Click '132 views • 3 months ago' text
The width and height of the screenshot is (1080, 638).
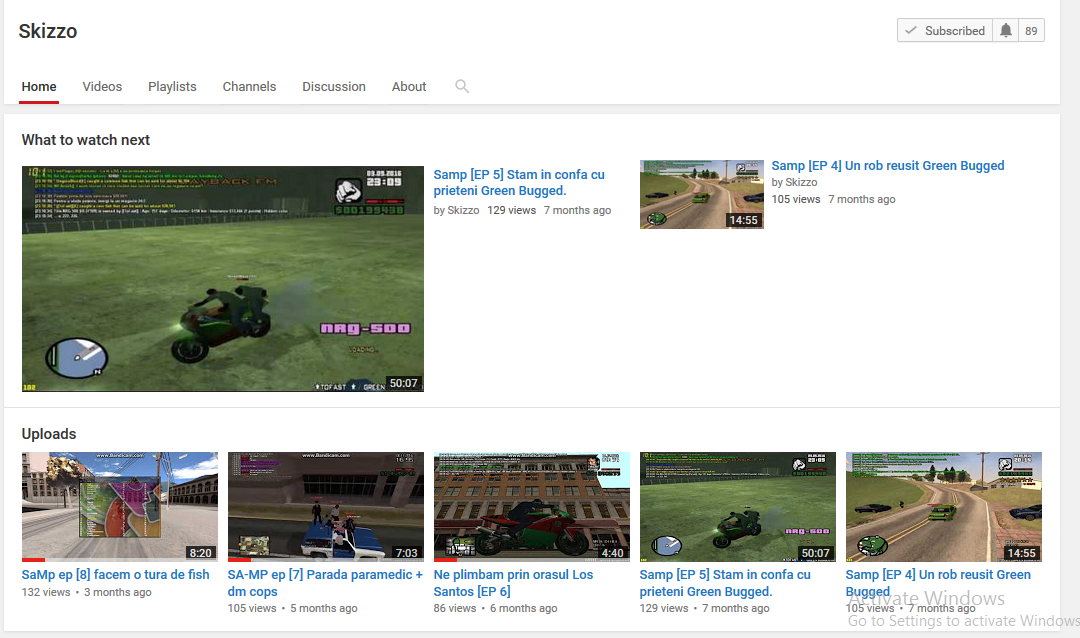(x=86, y=592)
